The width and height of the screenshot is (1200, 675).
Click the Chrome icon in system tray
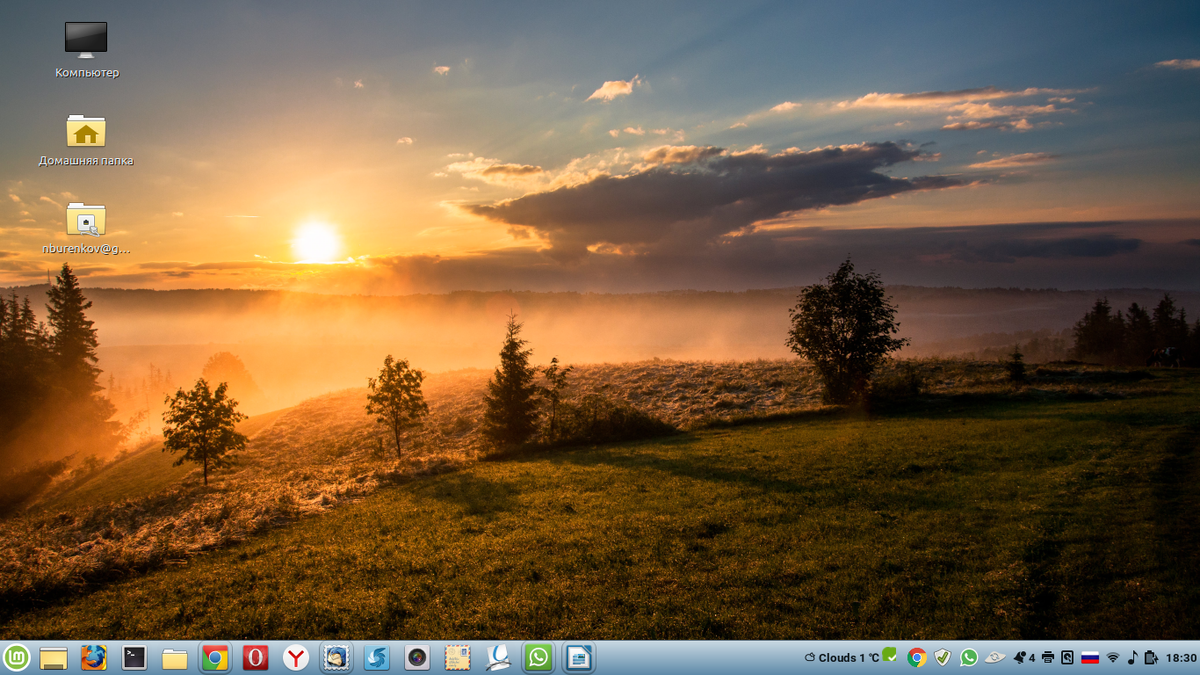click(x=917, y=657)
